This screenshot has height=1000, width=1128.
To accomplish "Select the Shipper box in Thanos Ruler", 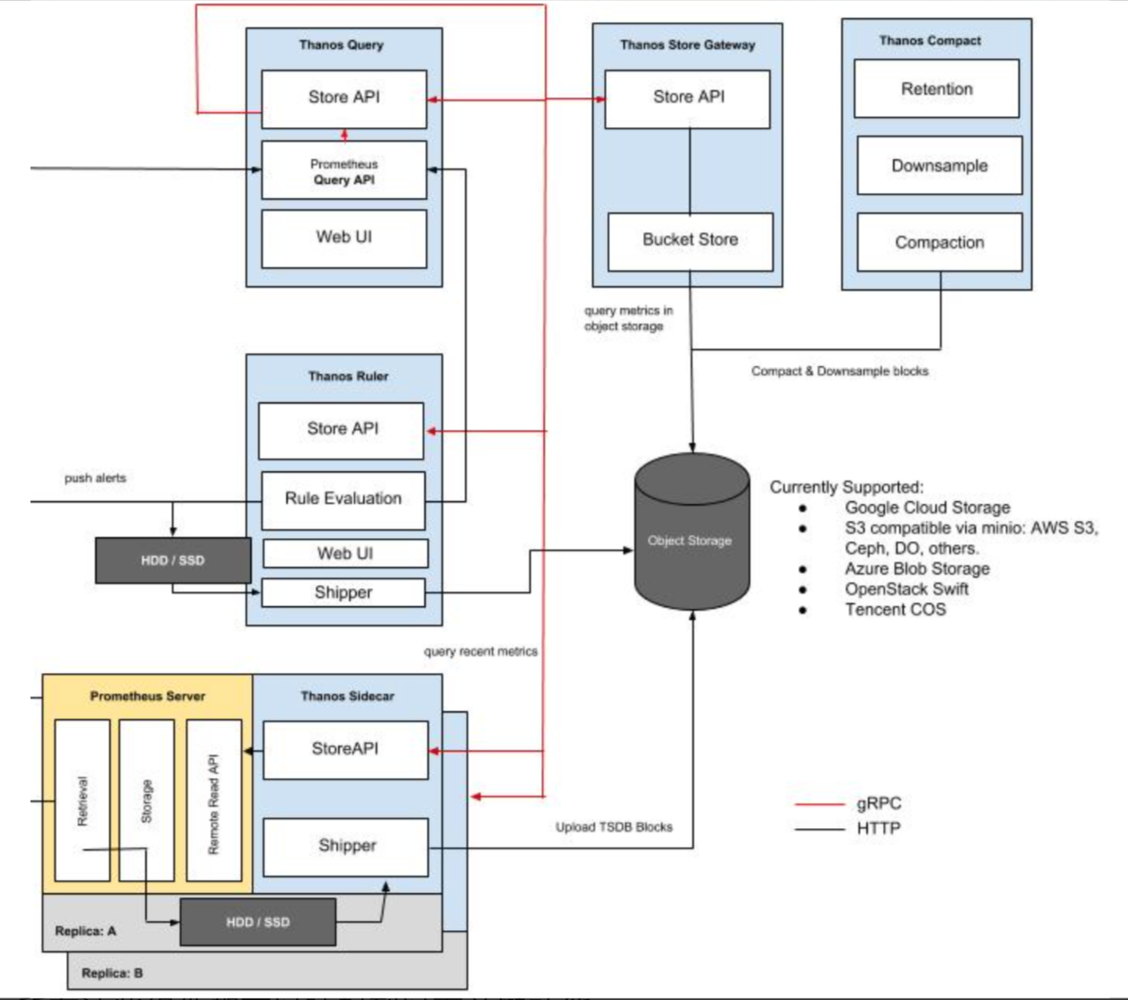I will click(x=343, y=593).
